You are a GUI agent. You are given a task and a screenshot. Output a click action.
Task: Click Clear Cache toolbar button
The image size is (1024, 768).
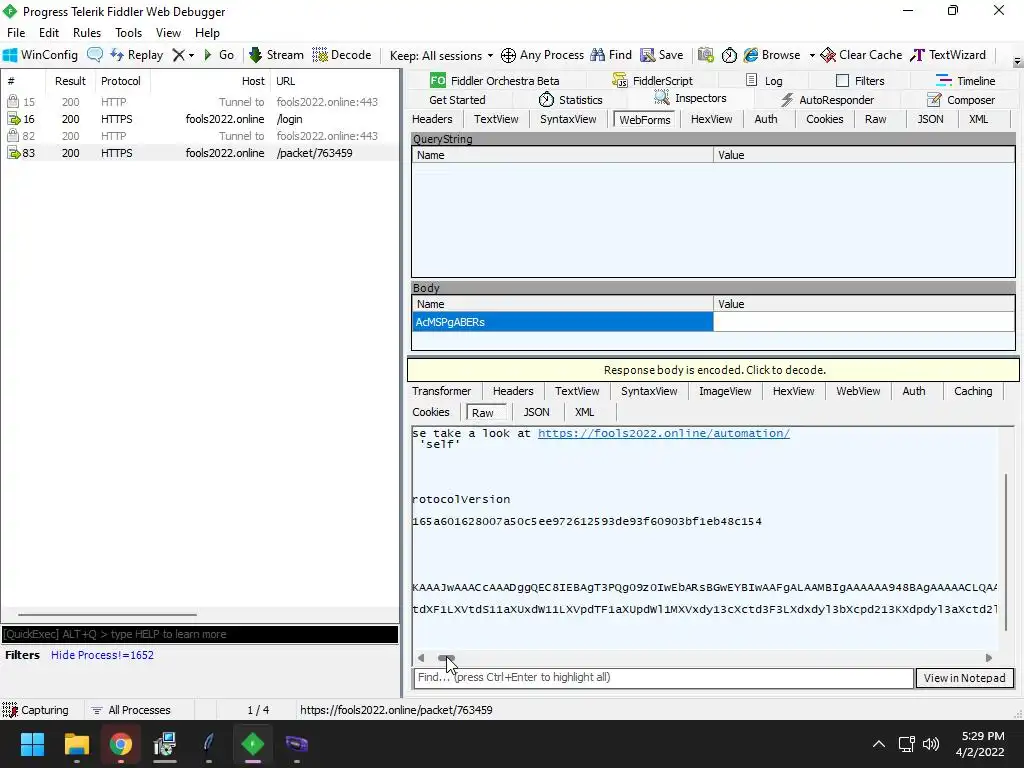[x=861, y=55]
